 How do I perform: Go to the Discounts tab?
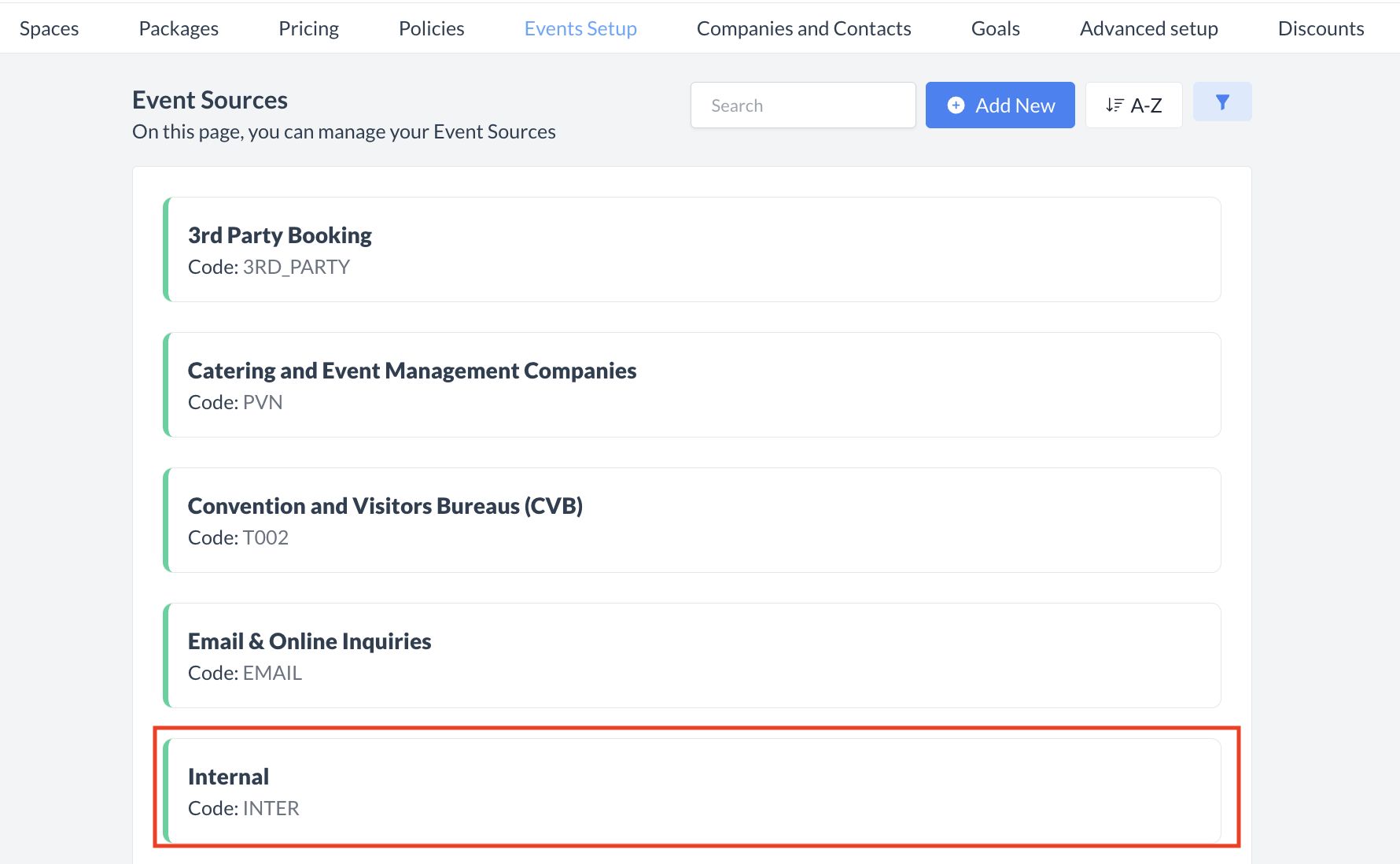click(1321, 28)
